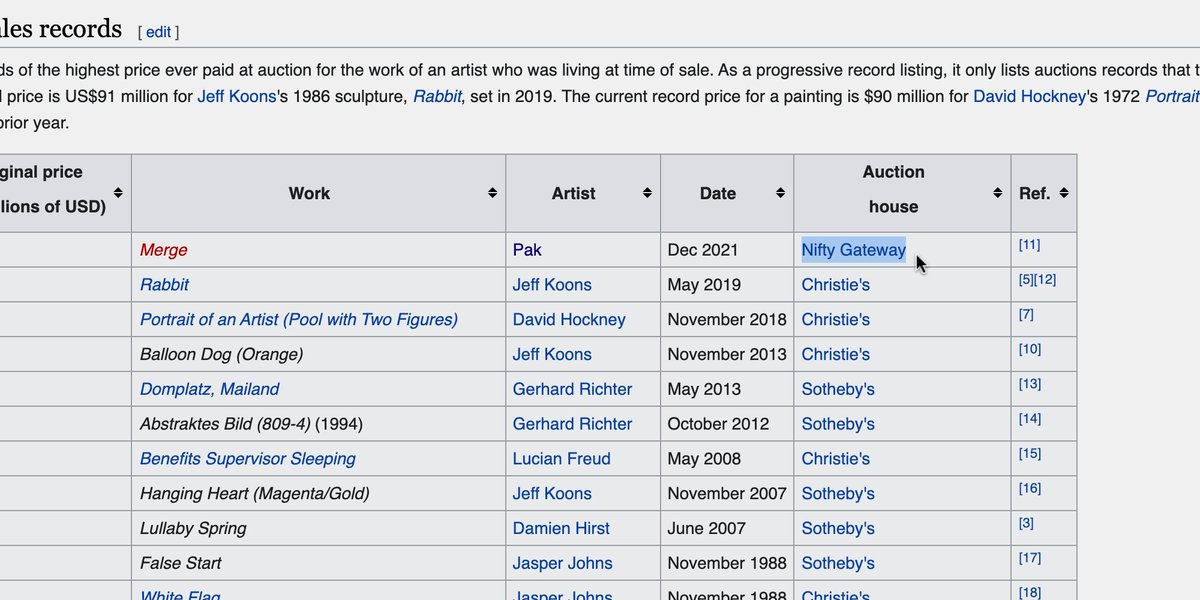Open Benefits Supervisor Sleeping work link
Screen dimensions: 1200x600
pos(248,459)
